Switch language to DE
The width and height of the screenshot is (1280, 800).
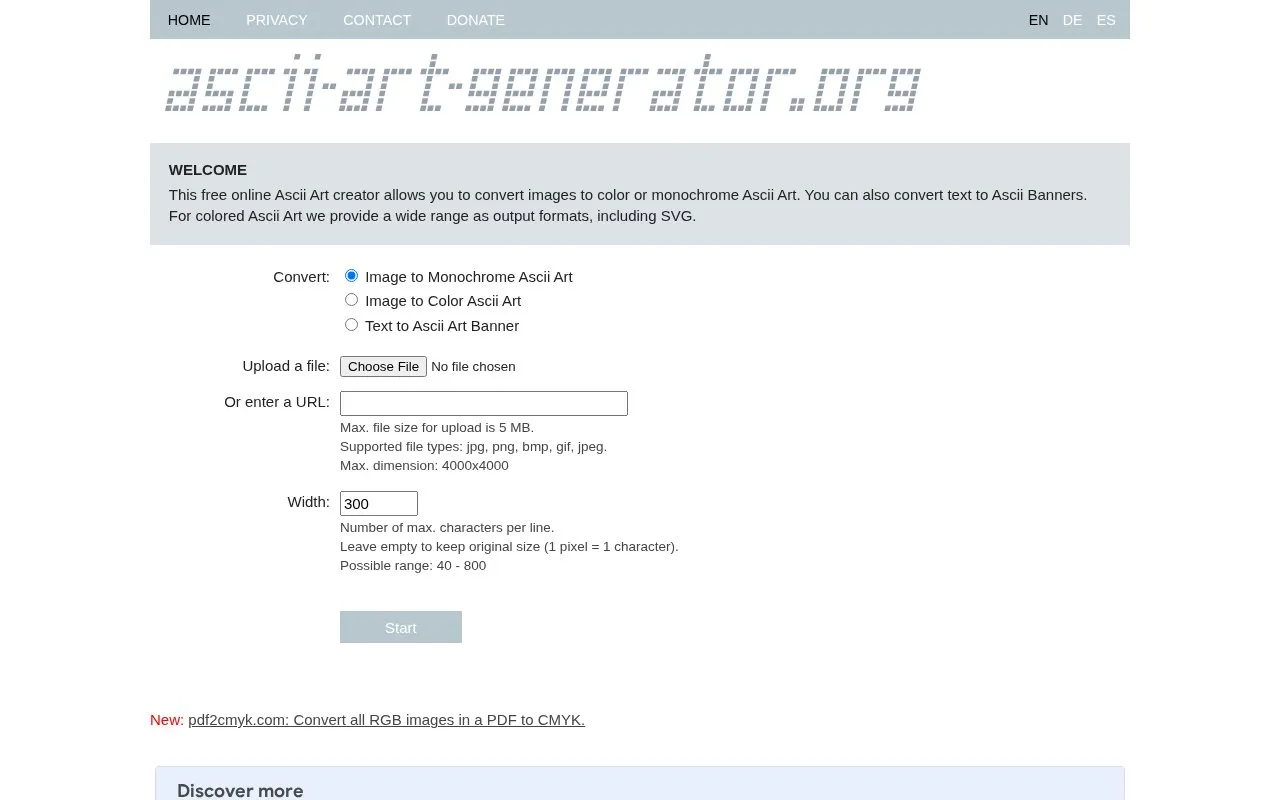click(1072, 20)
